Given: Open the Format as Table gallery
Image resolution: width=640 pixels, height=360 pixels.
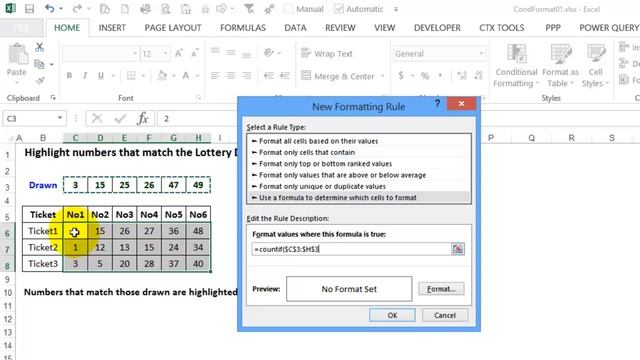Looking at the screenshot, I should (x=560, y=65).
